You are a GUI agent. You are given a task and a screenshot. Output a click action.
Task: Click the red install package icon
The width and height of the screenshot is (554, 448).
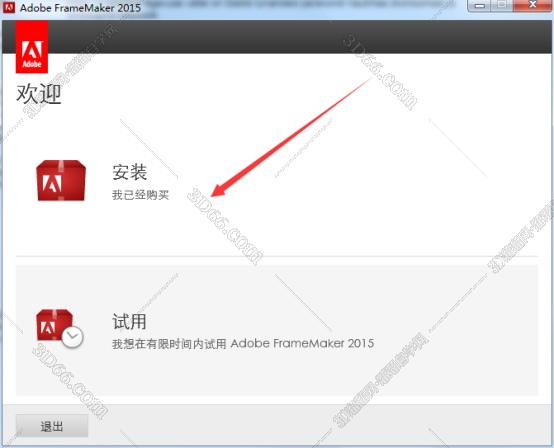61,181
